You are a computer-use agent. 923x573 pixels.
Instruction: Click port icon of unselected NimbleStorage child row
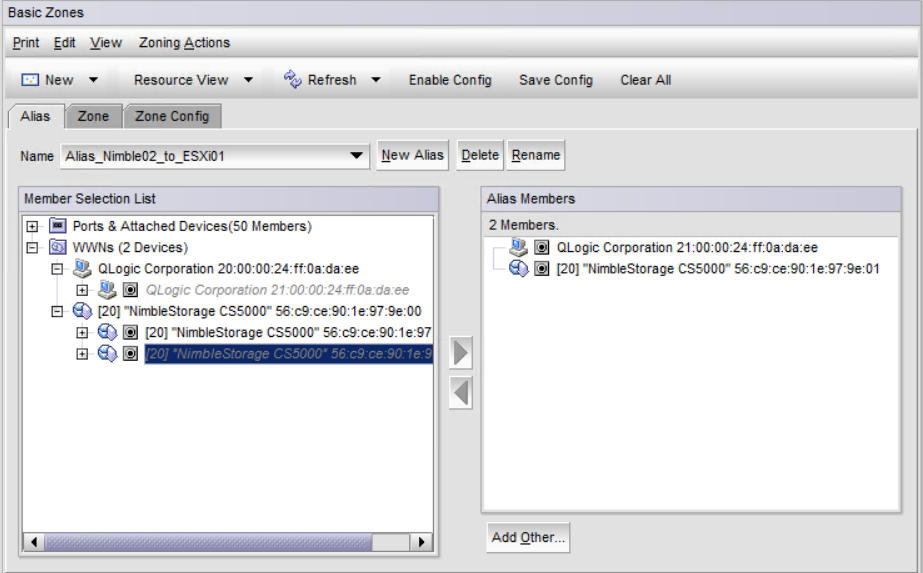tap(130, 332)
